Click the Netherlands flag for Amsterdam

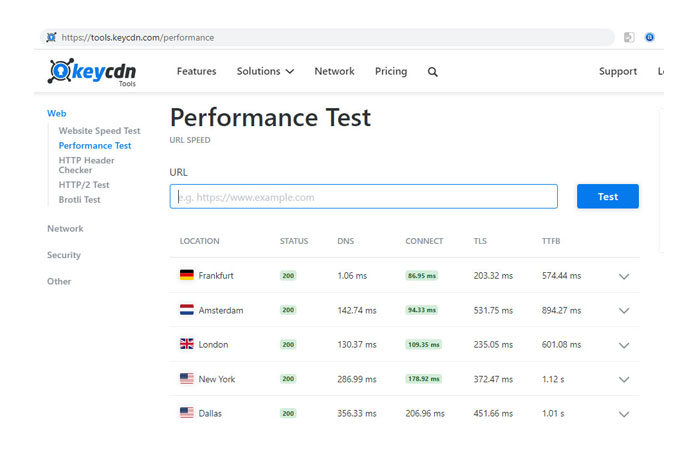pyautogui.click(x=186, y=310)
